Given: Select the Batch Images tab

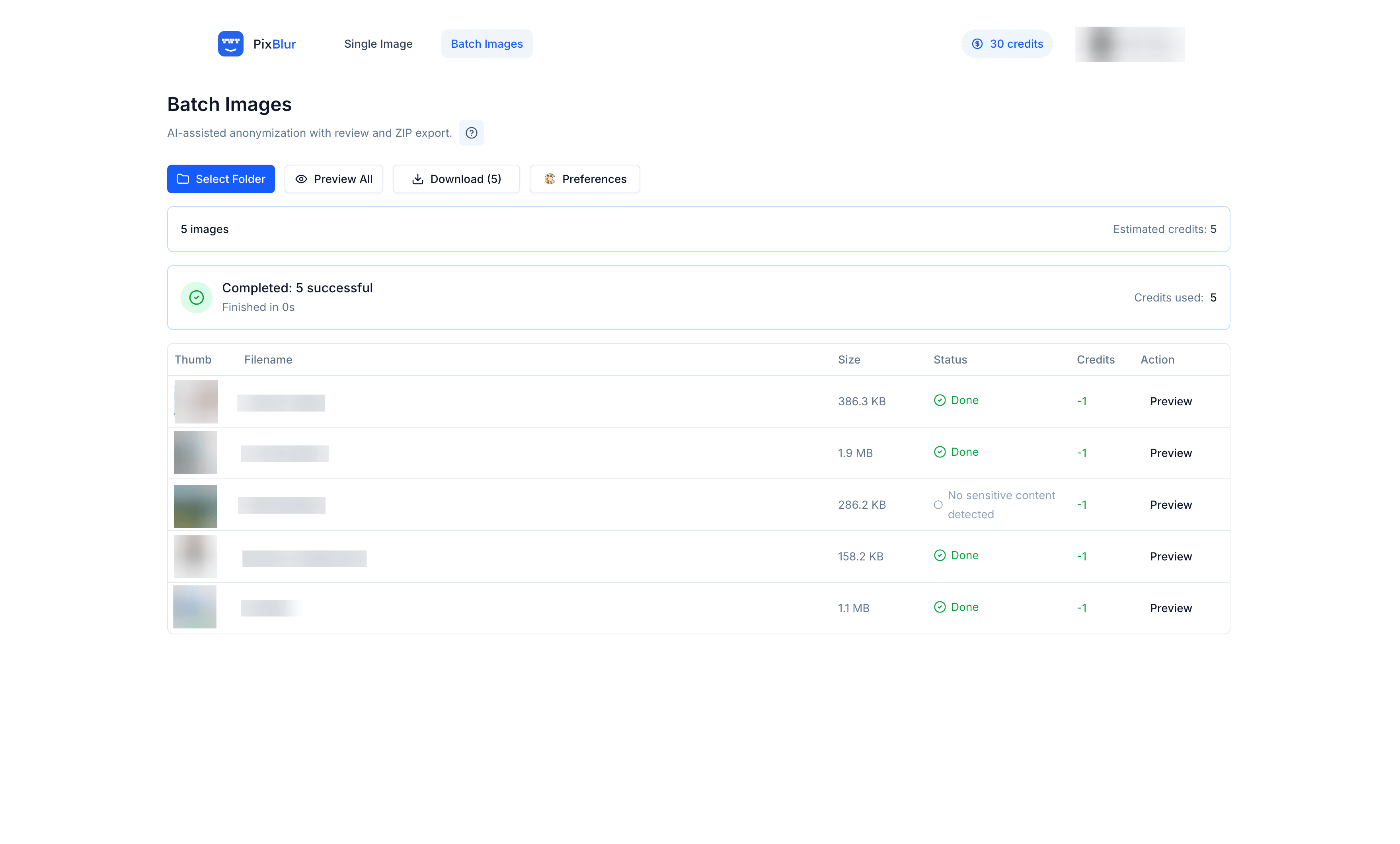Looking at the screenshot, I should click(486, 44).
